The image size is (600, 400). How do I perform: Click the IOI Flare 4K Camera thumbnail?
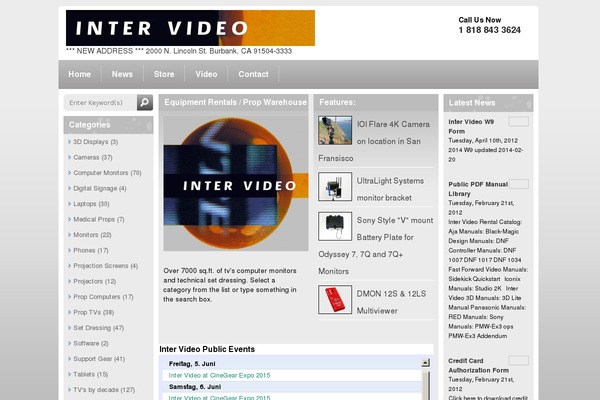pos(335,131)
